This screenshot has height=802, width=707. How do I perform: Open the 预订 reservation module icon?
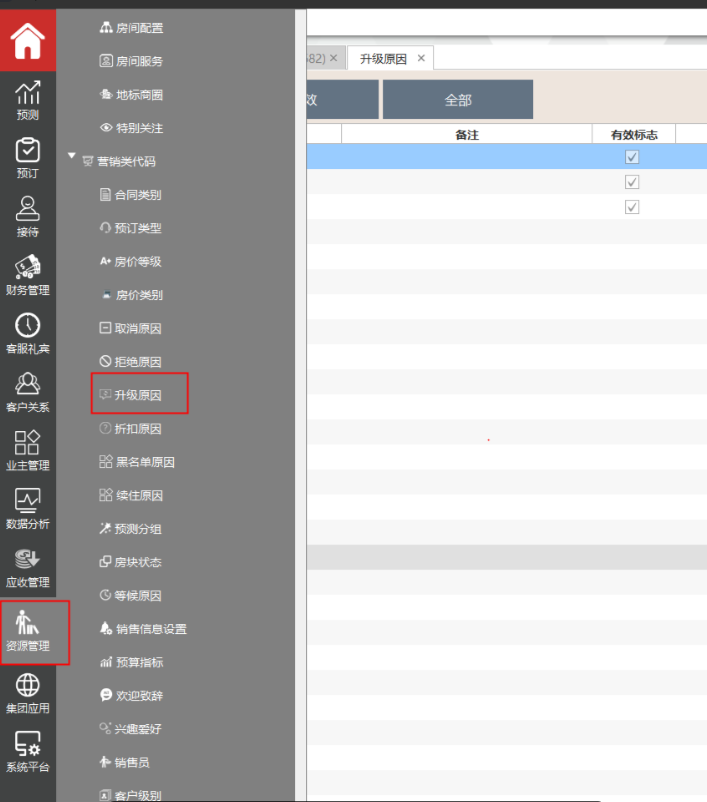pos(28,157)
